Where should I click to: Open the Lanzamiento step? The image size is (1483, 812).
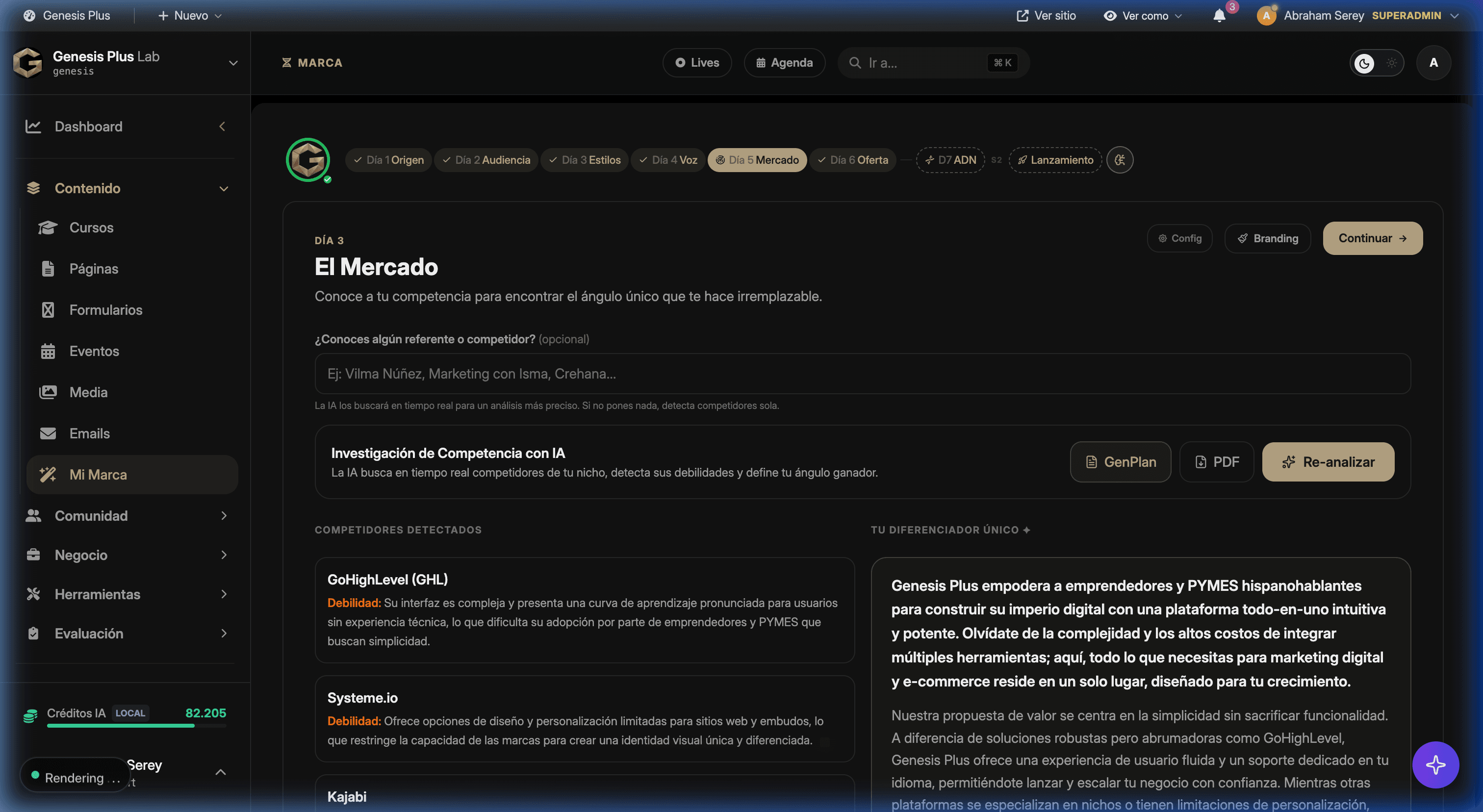point(1055,160)
